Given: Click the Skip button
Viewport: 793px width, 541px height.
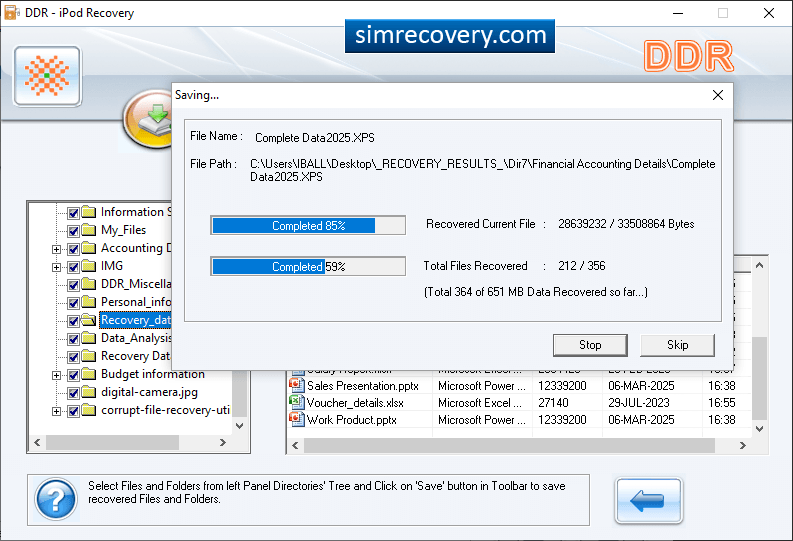Looking at the screenshot, I should 677,345.
